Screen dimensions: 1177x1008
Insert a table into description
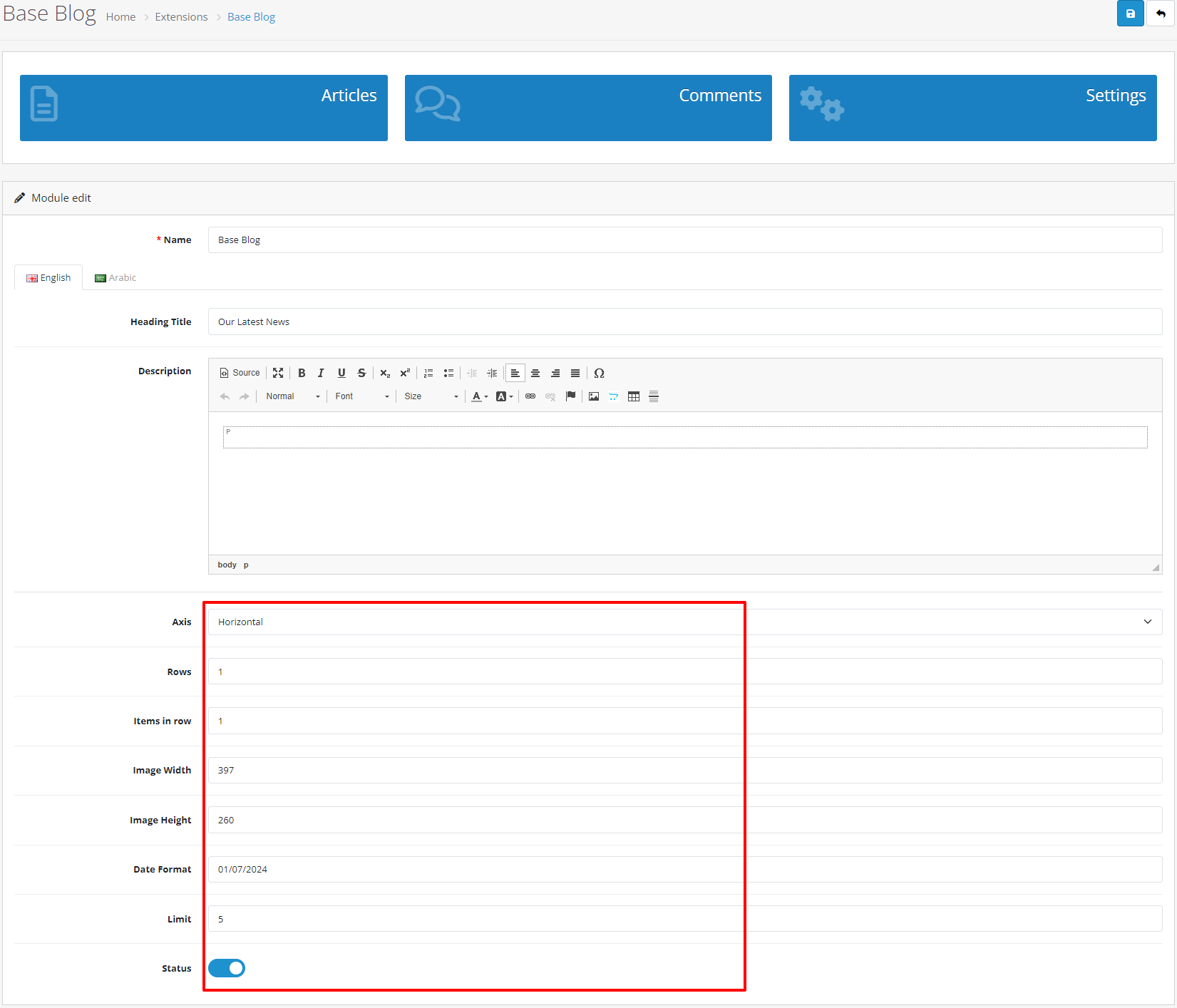(x=633, y=396)
